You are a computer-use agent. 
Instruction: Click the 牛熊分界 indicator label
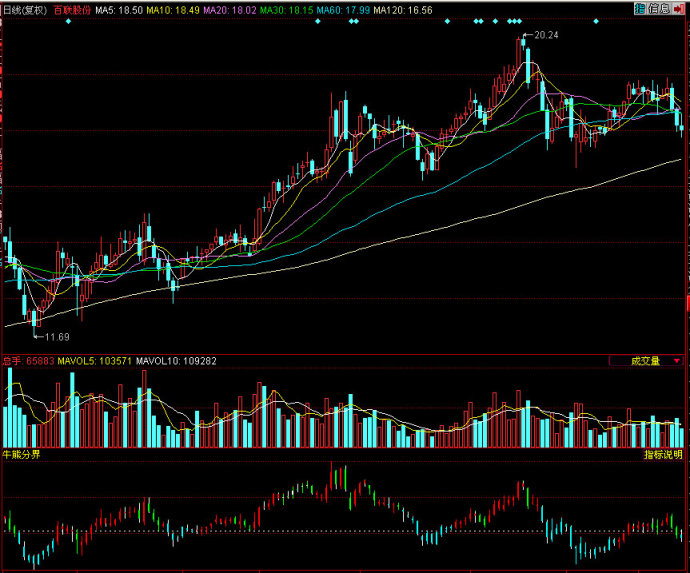click(22, 455)
